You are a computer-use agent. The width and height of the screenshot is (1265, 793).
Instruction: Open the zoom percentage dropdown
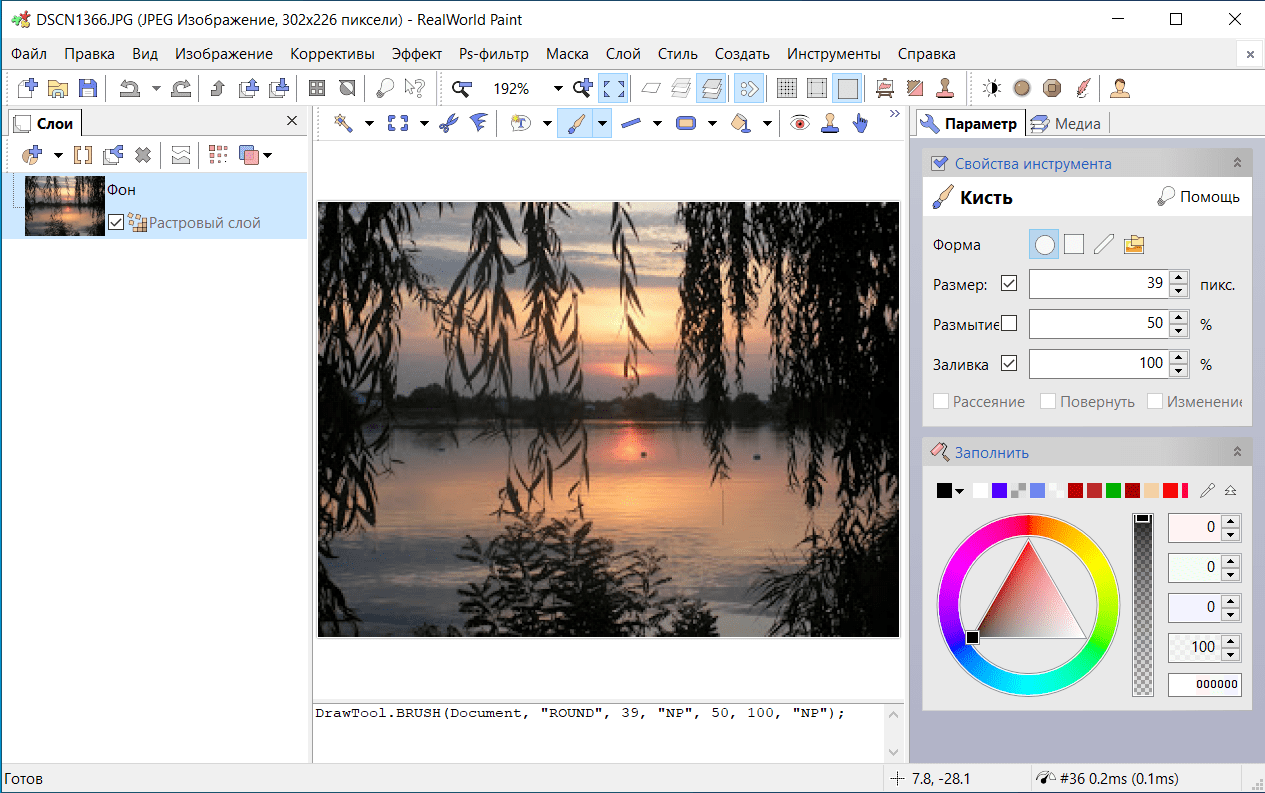pyautogui.click(x=558, y=88)
